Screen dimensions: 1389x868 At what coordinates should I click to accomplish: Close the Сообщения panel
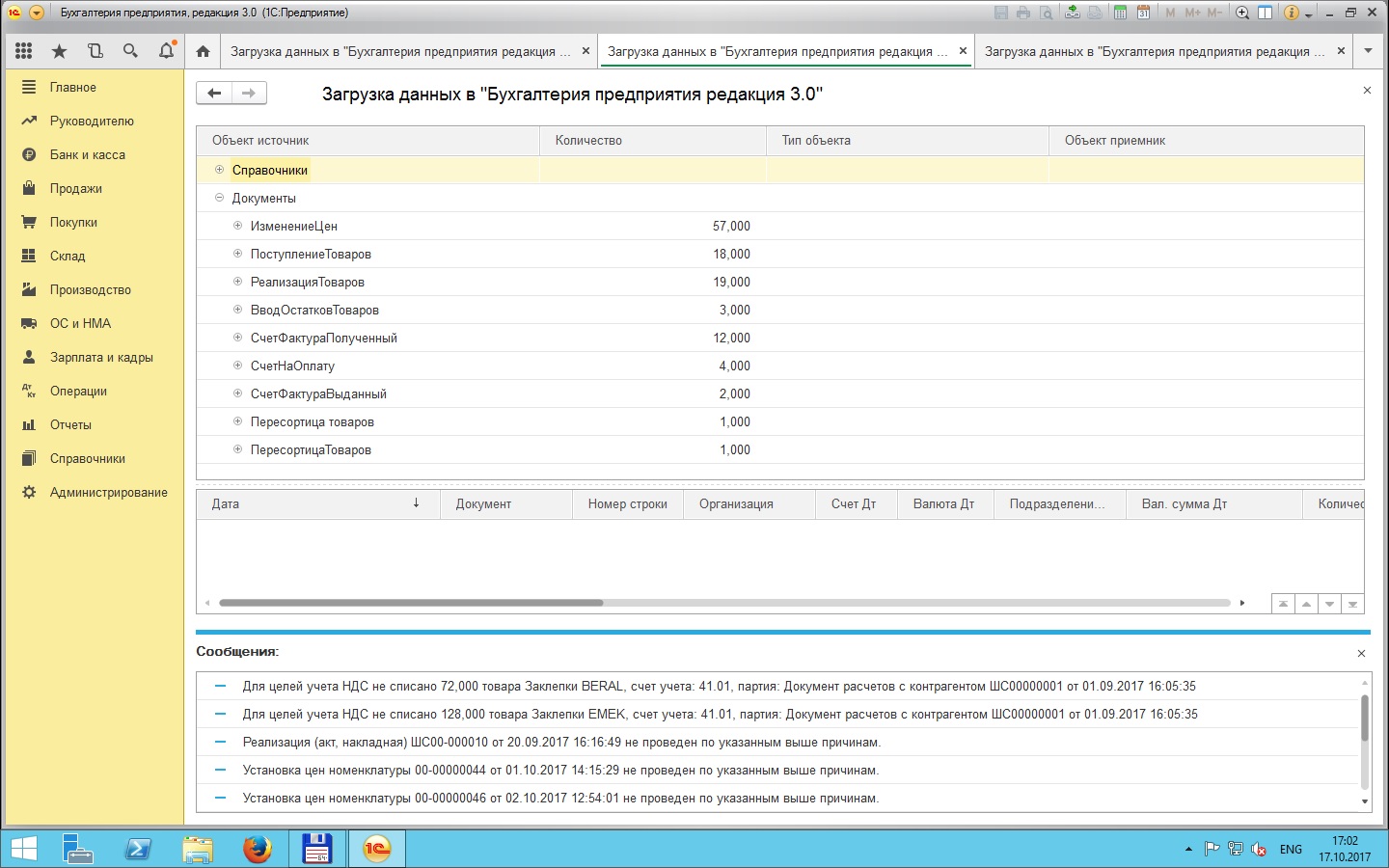[1361, 653]
